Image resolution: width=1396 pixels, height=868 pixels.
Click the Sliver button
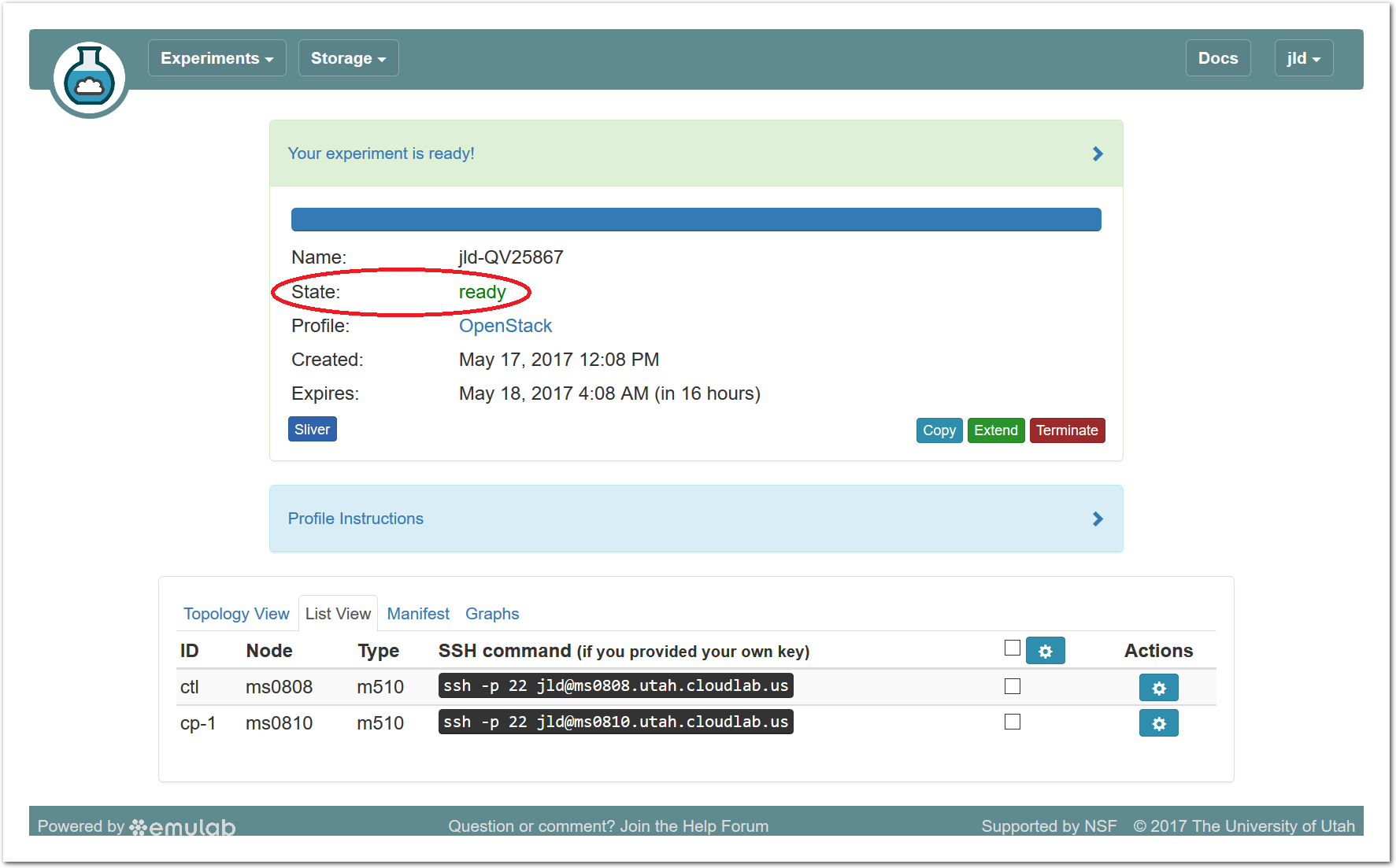tap(313, 430)
